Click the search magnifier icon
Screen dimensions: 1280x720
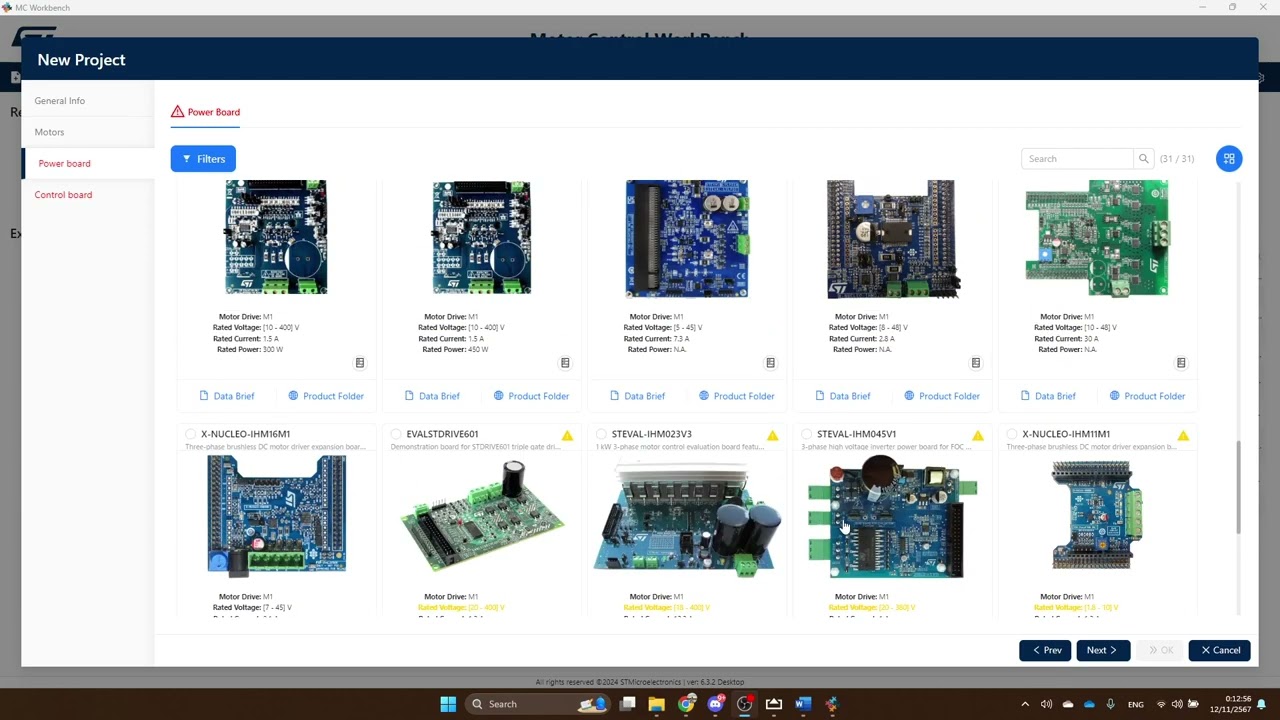point(1143,159)
